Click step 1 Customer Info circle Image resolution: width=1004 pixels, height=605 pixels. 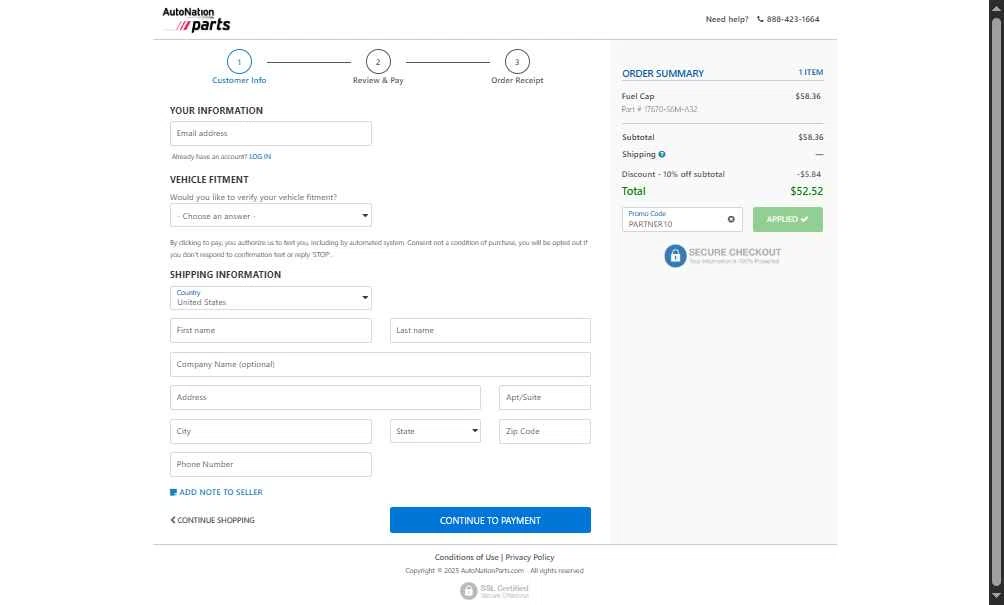[239, 62]
